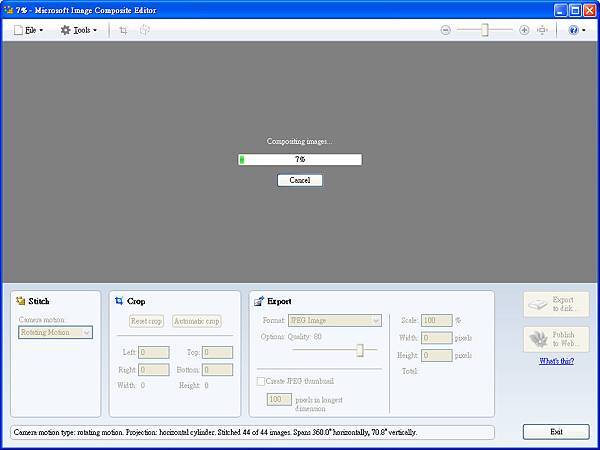Click the Compositing images label

[300, 141]
